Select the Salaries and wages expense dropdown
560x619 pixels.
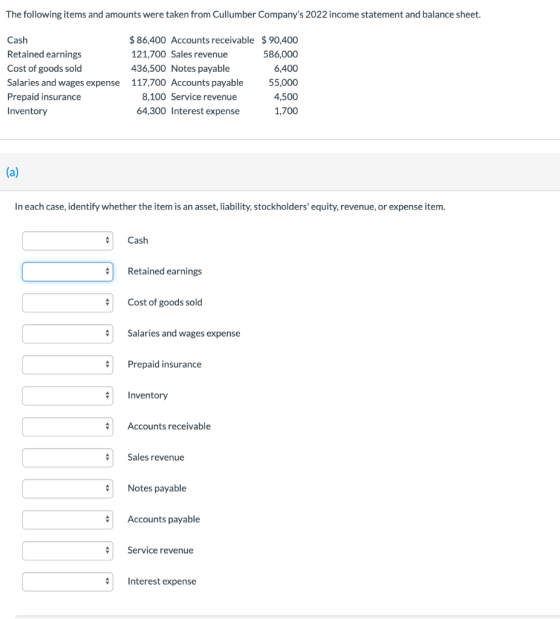[67, 334]
